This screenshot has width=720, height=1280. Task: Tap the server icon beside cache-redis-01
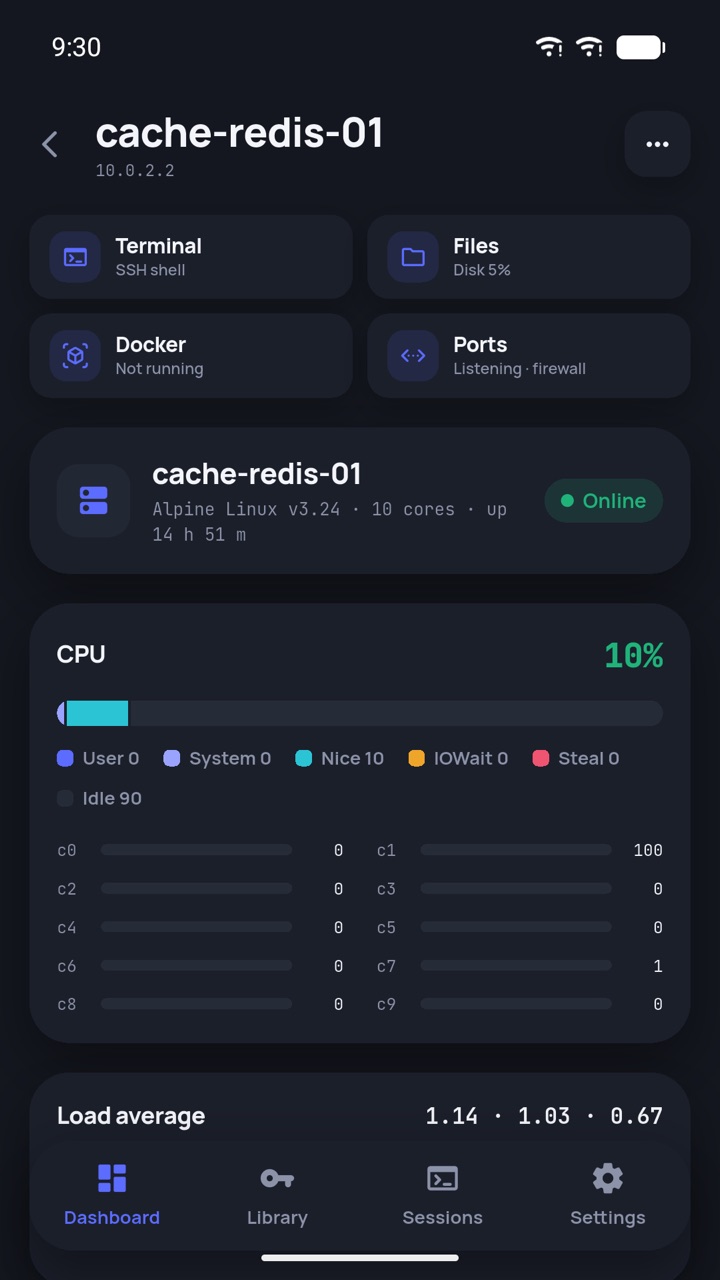[93, 501]
